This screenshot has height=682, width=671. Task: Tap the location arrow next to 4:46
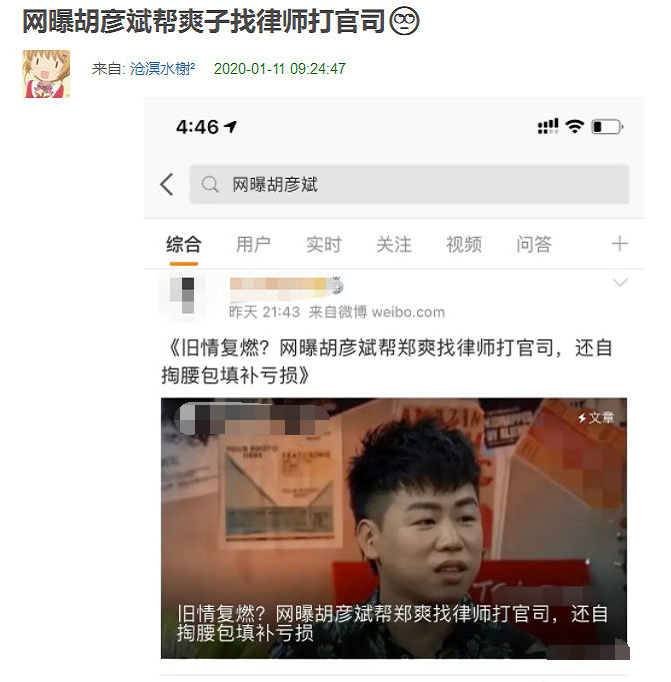230,127
